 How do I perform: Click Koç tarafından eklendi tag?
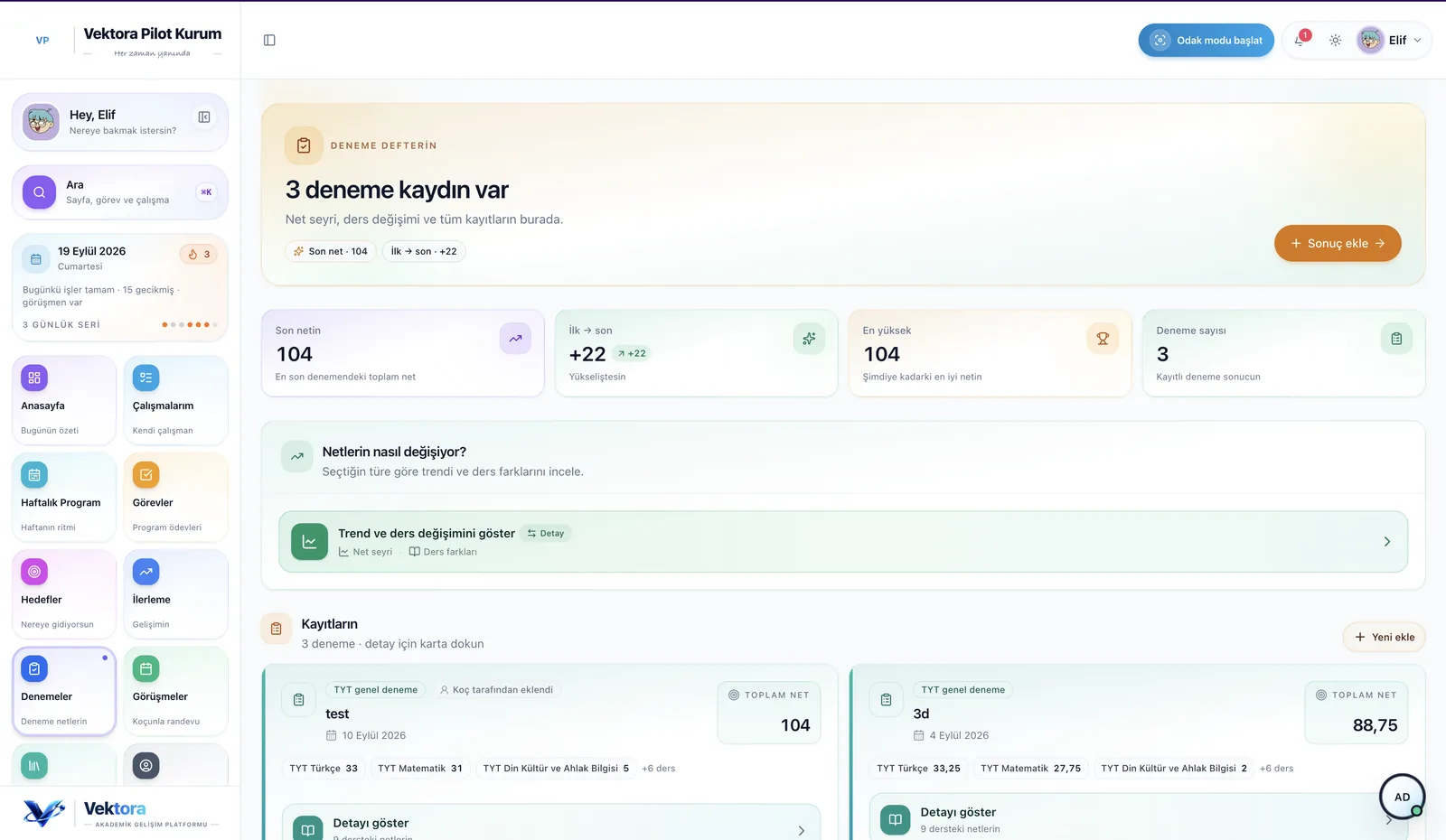(x=496, y=690)
